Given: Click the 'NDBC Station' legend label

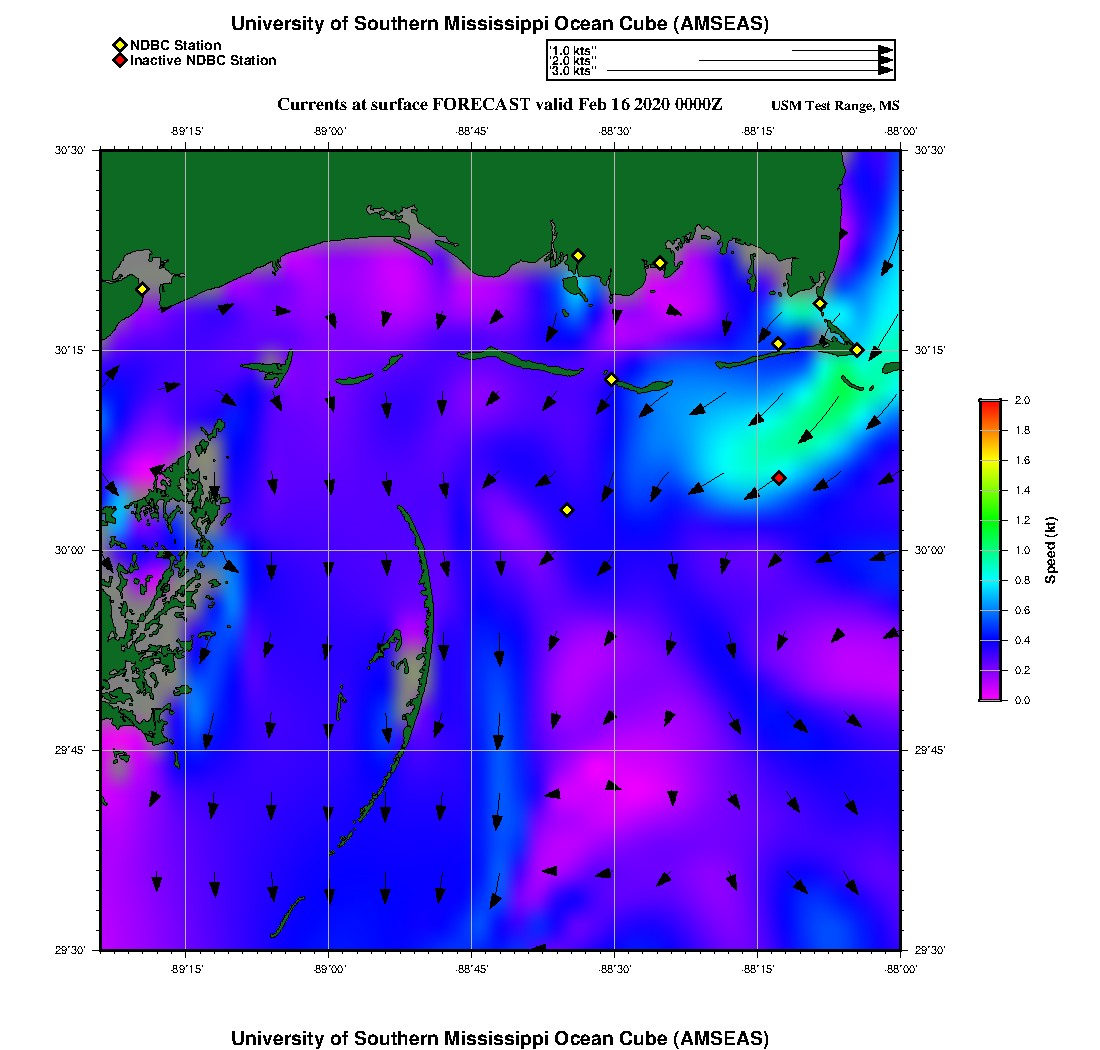Looking at the screenshot, I should 175,45.
